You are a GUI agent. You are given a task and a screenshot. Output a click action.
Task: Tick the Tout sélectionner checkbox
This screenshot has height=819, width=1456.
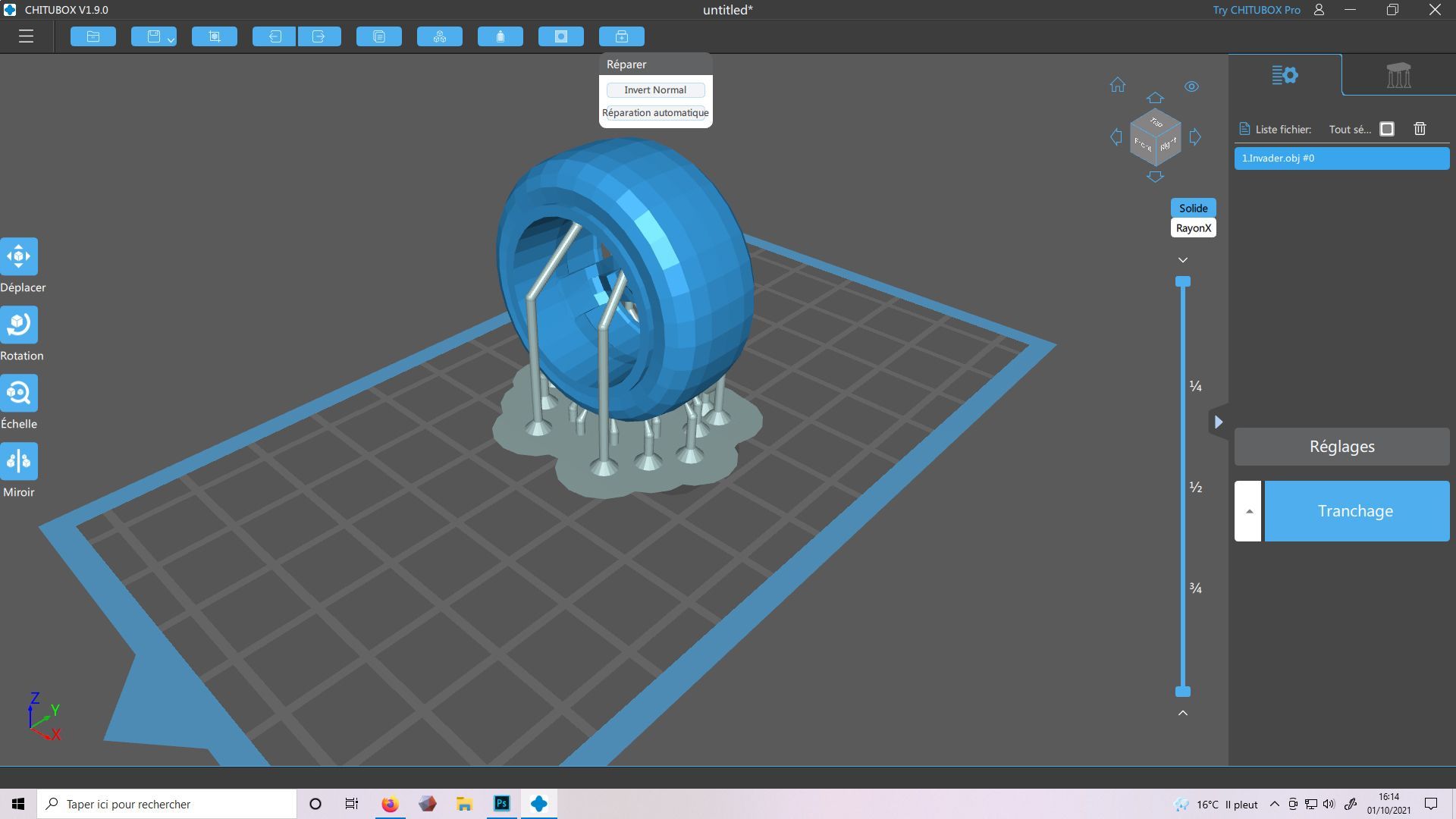(1387, 129)
